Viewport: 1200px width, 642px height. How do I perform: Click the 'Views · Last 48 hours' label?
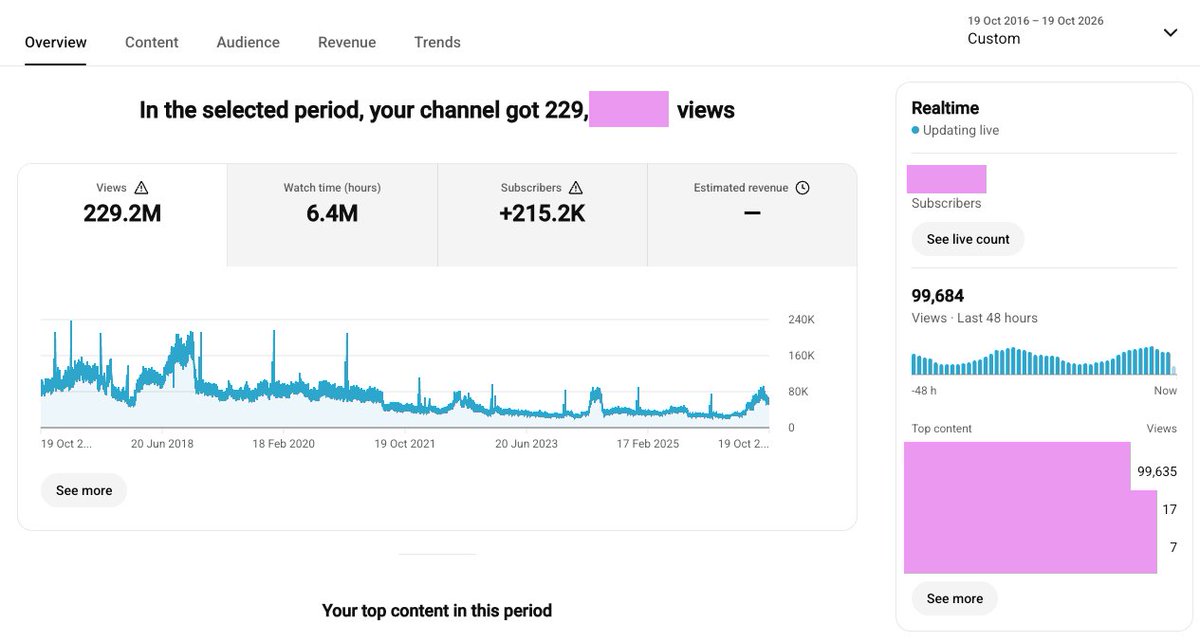[975, 318]
